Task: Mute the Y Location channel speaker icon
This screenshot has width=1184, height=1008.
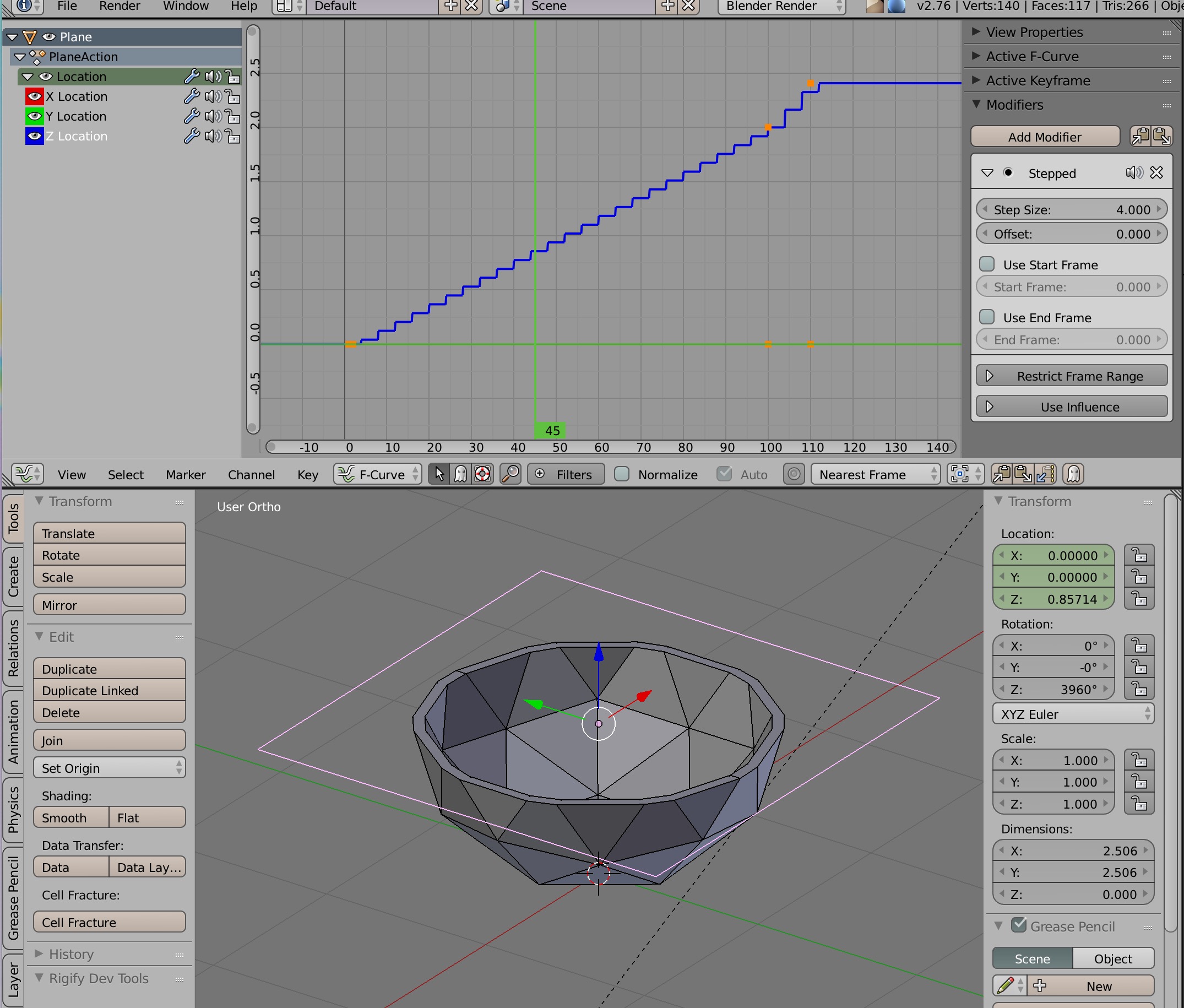Action: point(213,117)
